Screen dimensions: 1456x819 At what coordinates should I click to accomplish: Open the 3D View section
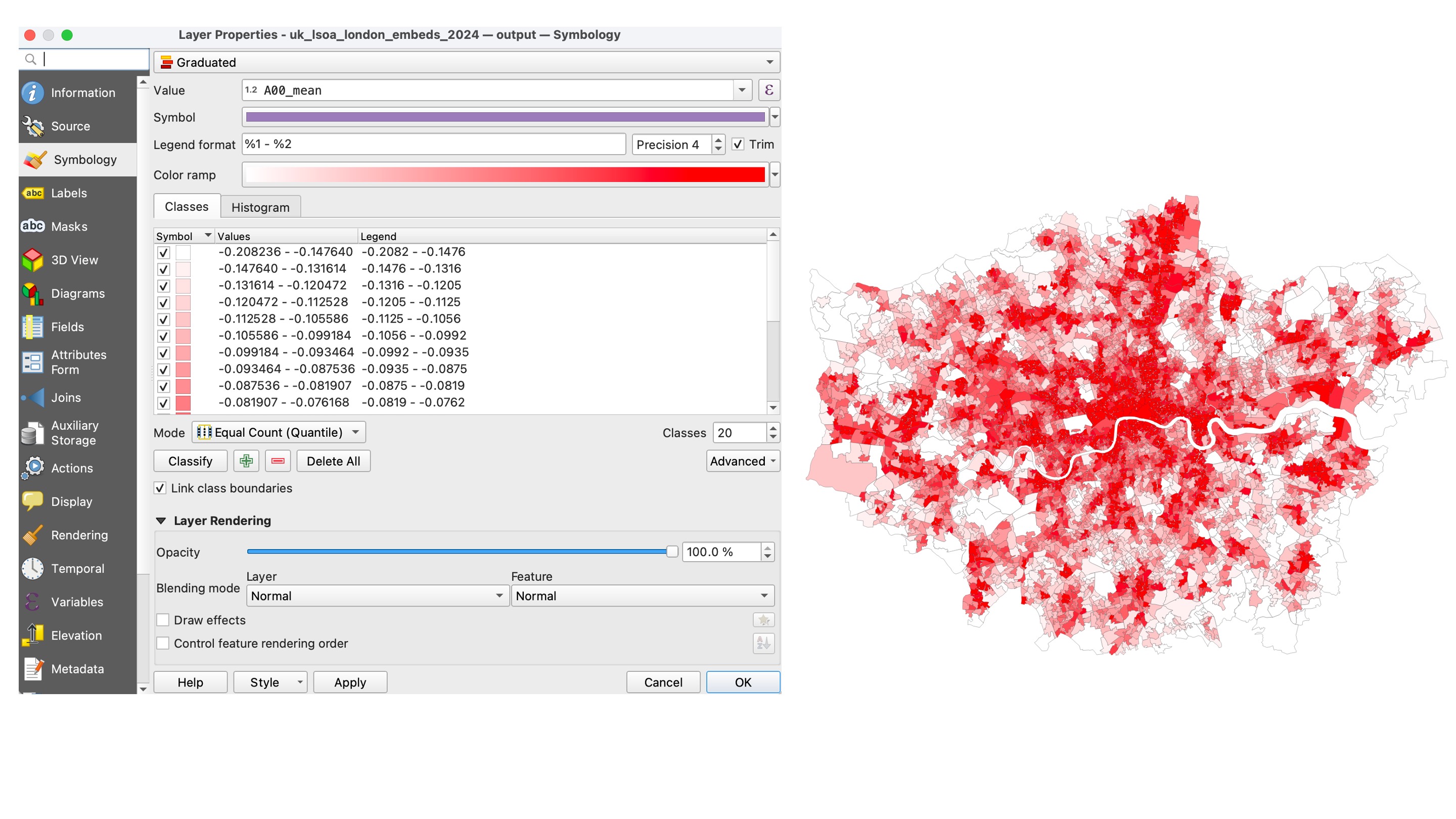73,260
